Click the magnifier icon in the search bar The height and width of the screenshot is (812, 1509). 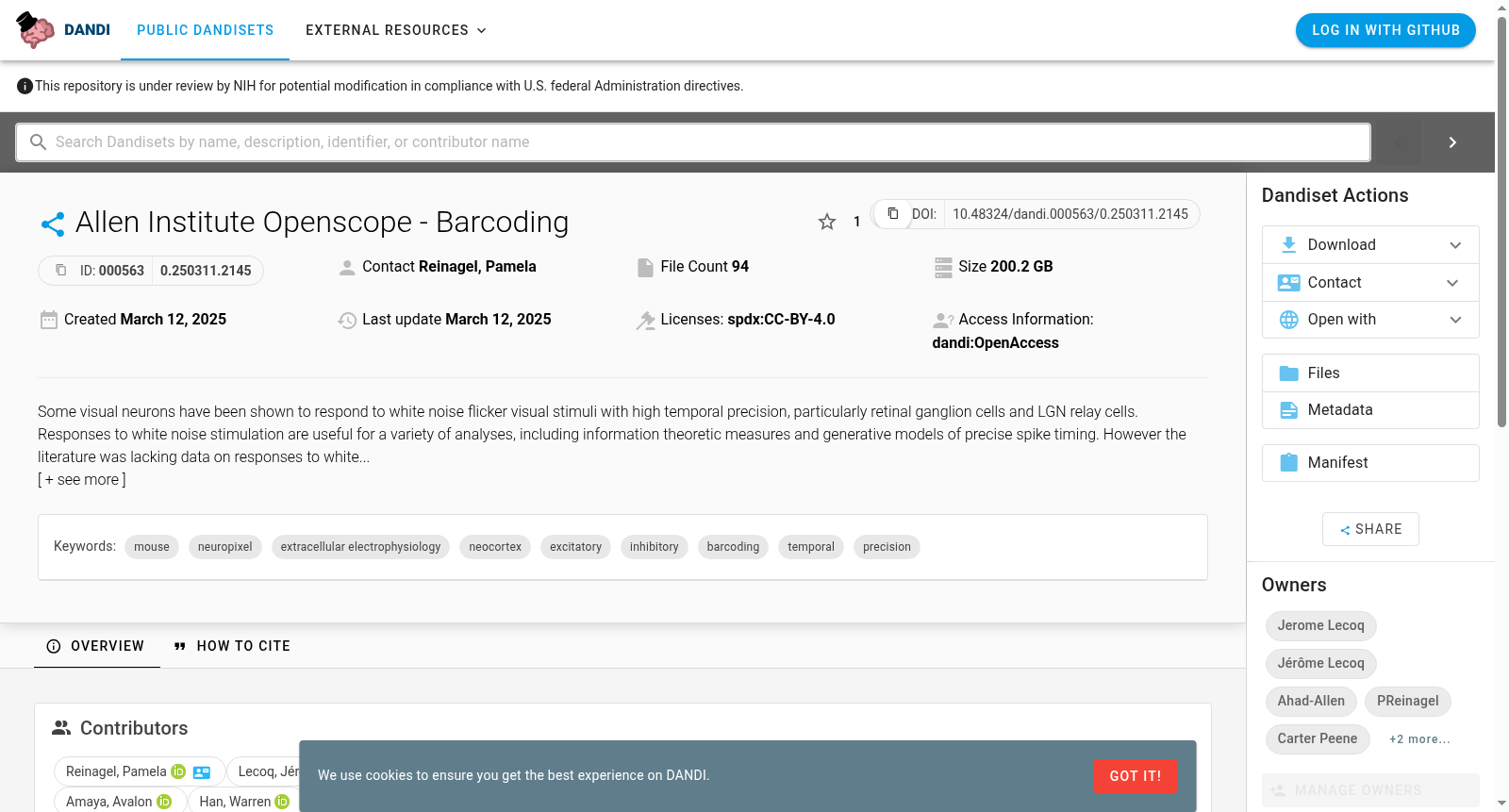click(x=38, y=142)
